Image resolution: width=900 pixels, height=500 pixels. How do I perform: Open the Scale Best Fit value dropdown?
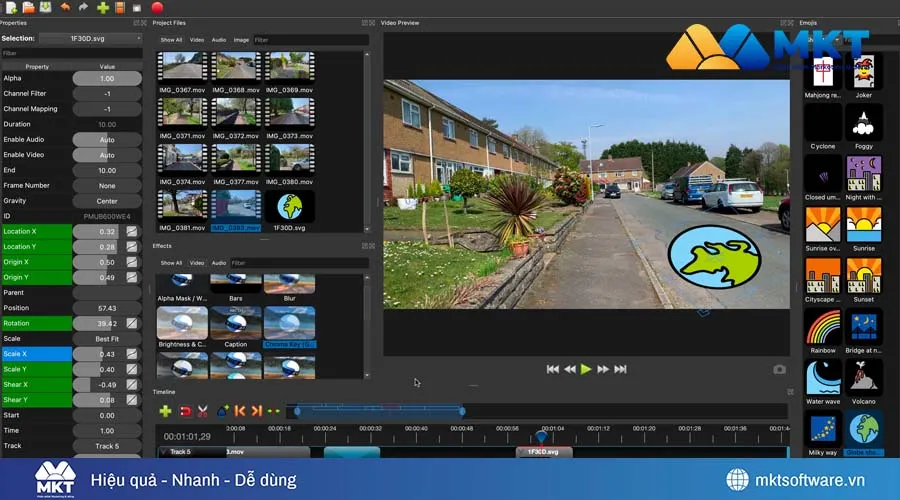(x=107, y=339)
